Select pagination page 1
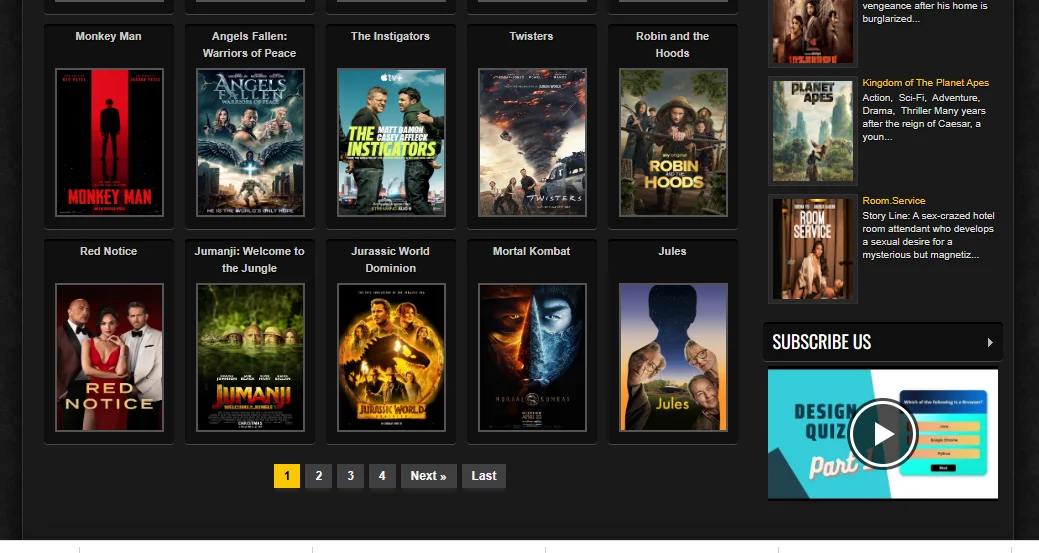The height and width of the screenshot is (553, 1039). [x=287, y=476]
